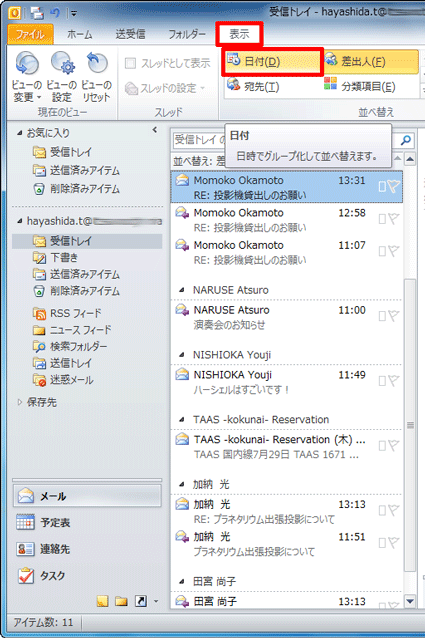
Task: Open Momoko Okamoto message from 12:58
Action: (x=286, y=220)
